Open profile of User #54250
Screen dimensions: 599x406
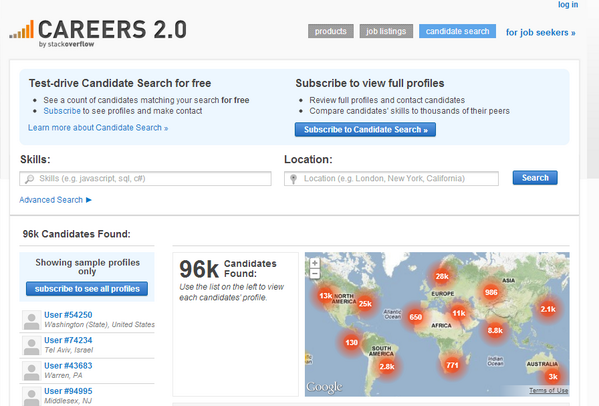(68, 315)
